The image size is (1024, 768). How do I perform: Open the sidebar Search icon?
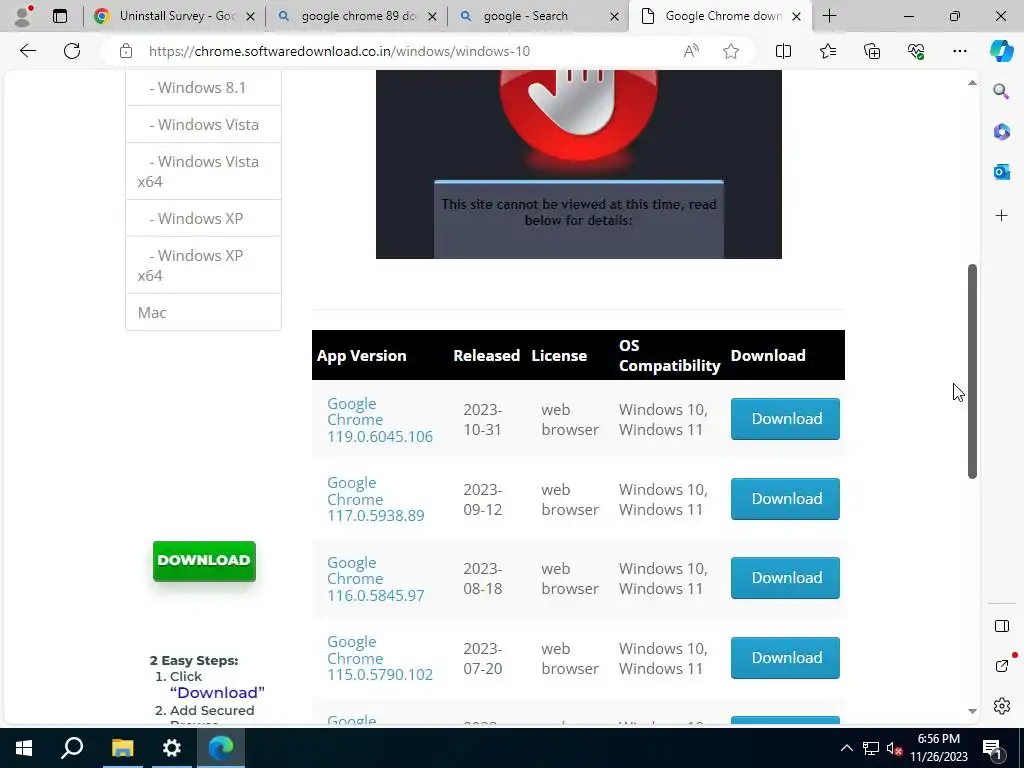click(x=1001, y=91)
